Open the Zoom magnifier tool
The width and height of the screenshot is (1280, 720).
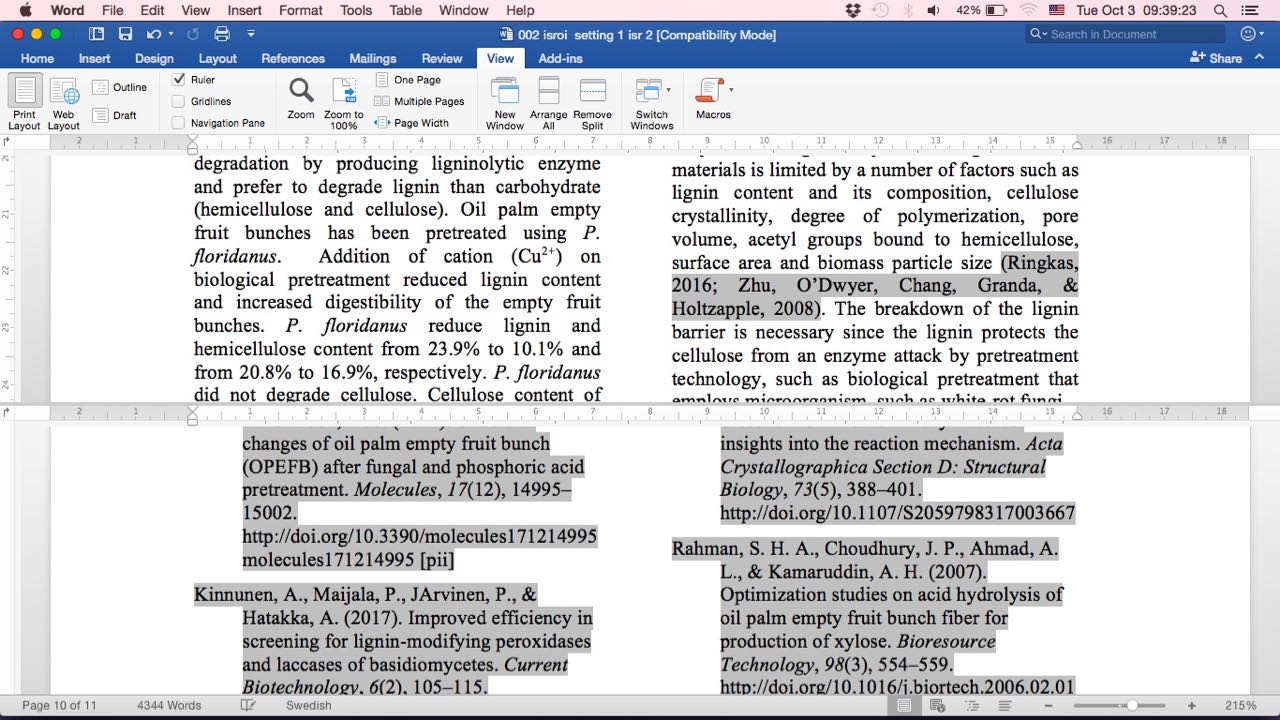tap(301, 91)
